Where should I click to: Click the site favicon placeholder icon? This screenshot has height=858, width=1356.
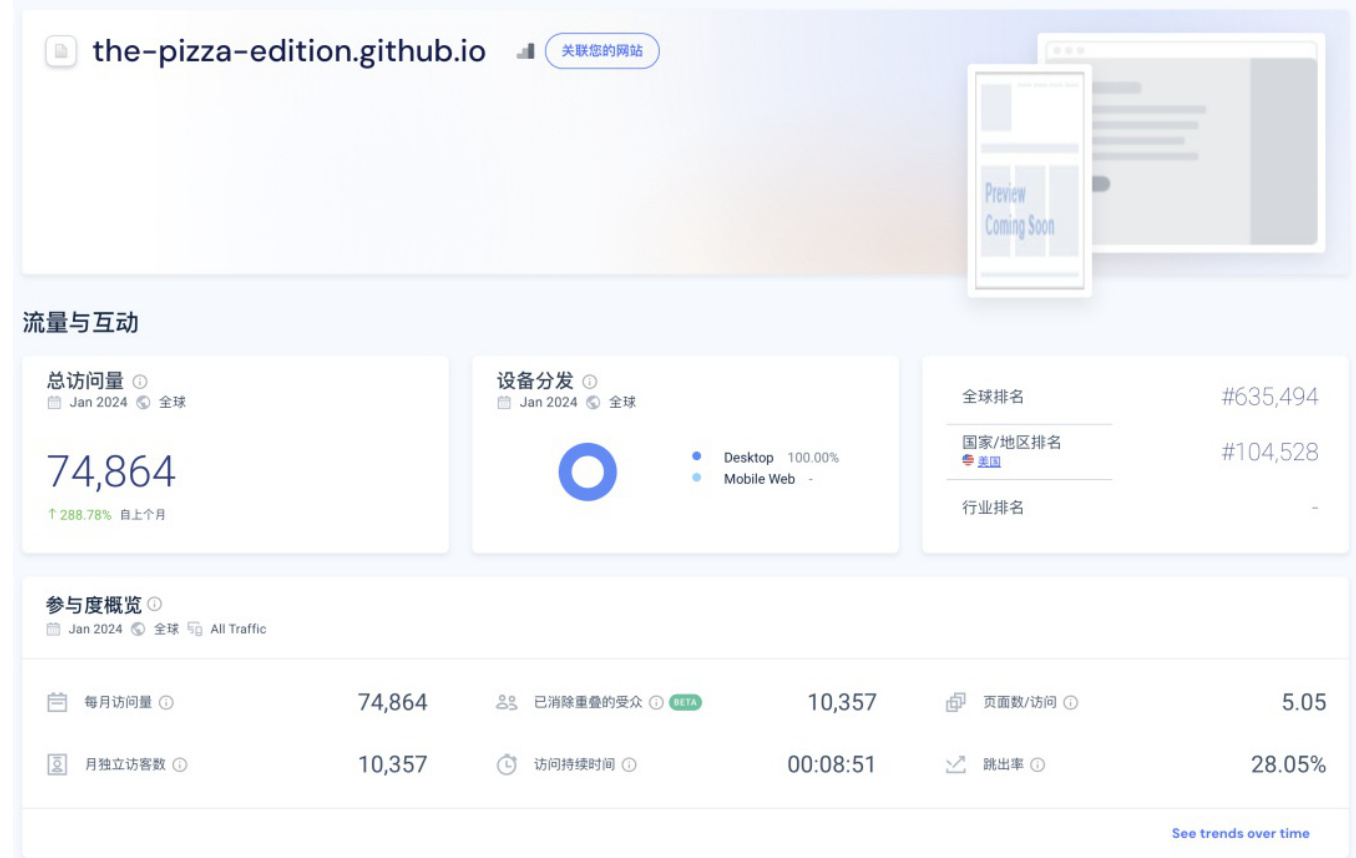(61, 51)
